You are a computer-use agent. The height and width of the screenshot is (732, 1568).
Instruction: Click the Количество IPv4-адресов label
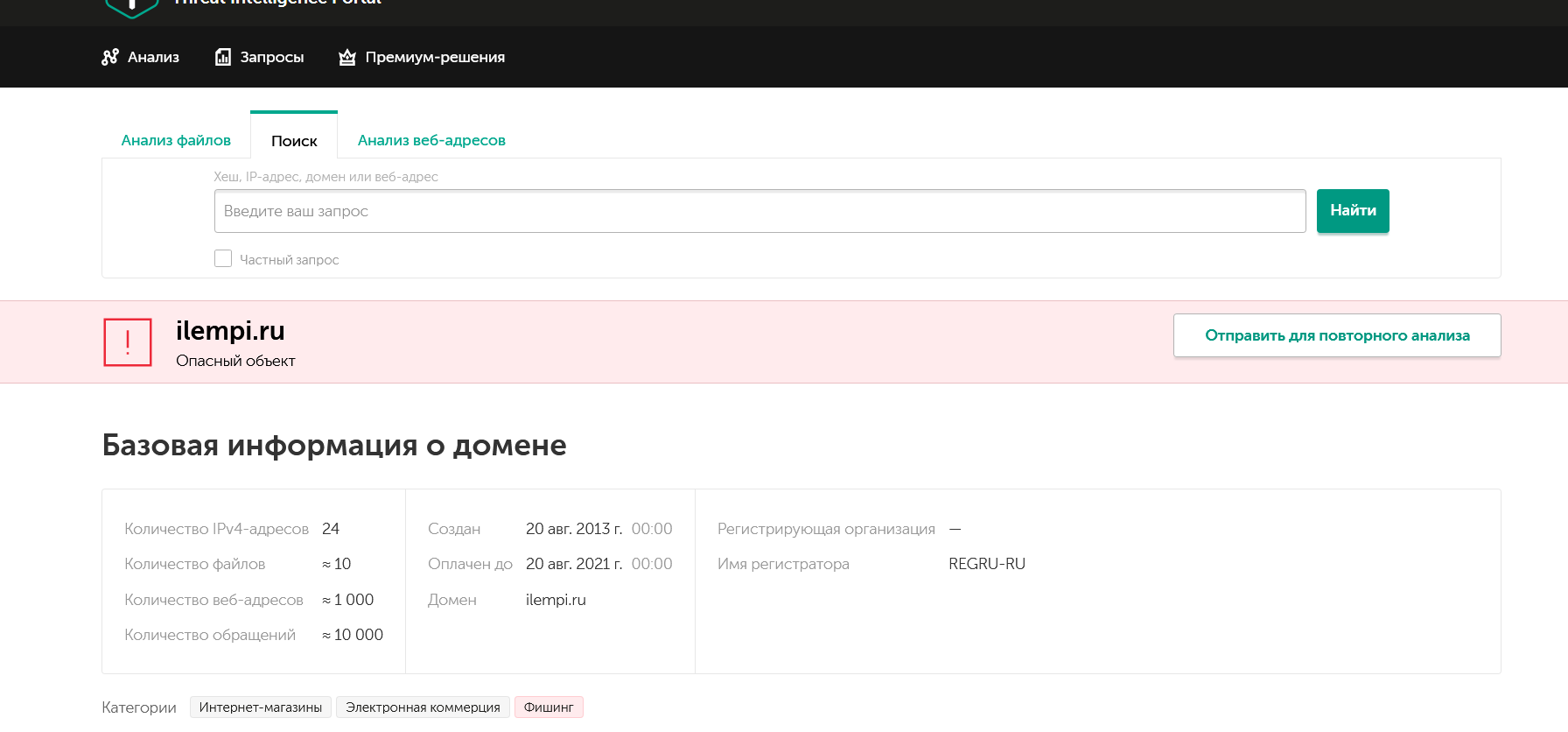coord(217,529)
